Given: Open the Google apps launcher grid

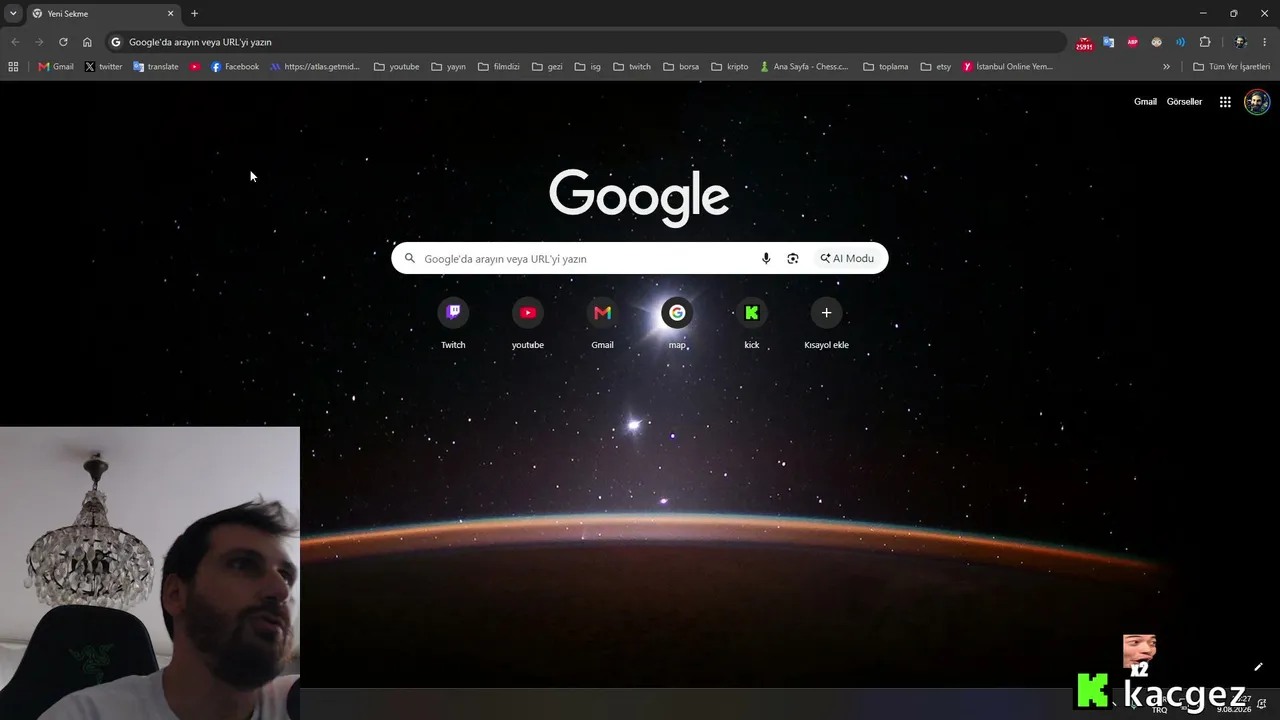Looking at the screenshot, I should pyautogui.click(x=1225, y=102).
